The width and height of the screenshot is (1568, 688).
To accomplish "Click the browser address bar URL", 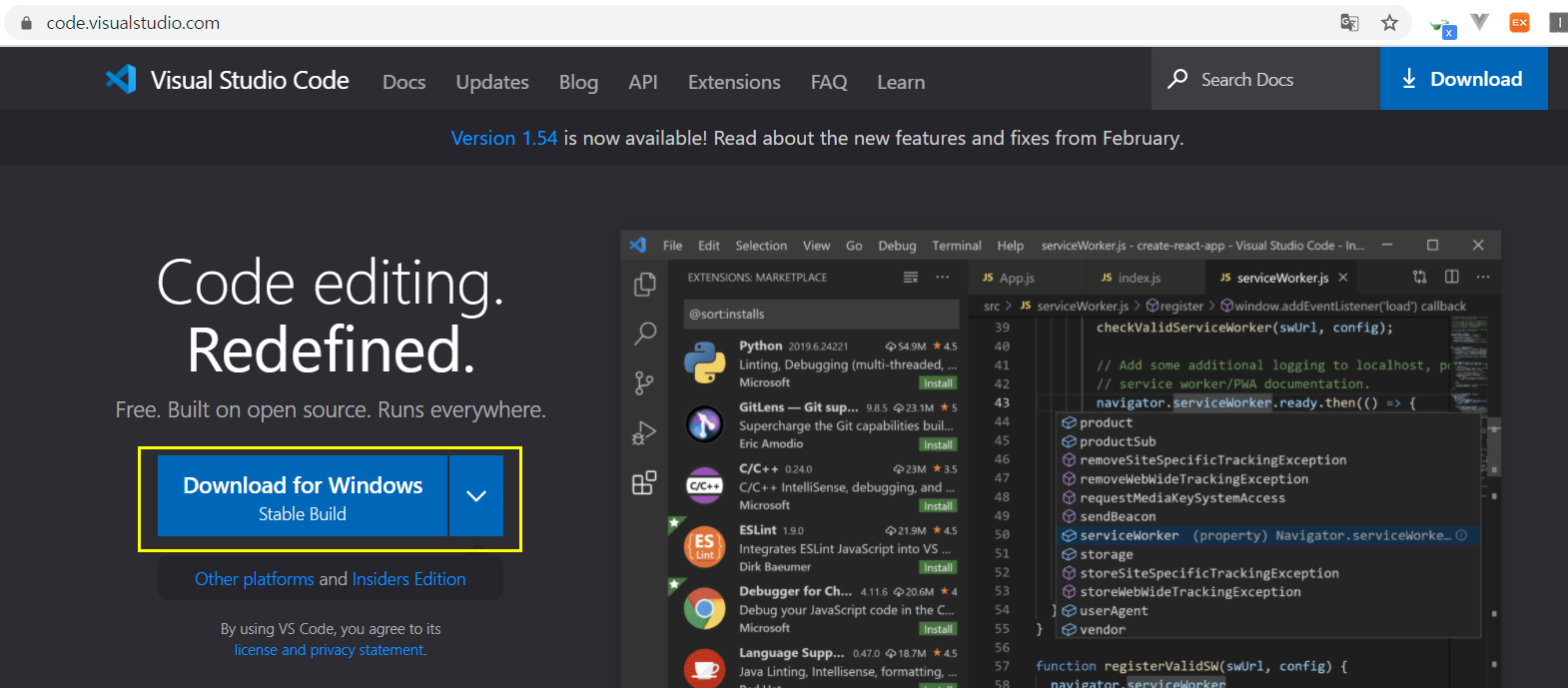I will point(133,22).
